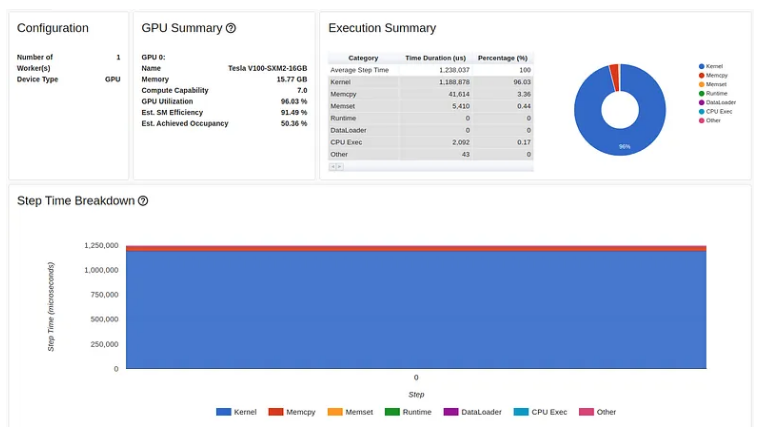Viewport: 762px width, 440px height.
Task: Select the Kernel row label in table
Action: coord(340,82)
